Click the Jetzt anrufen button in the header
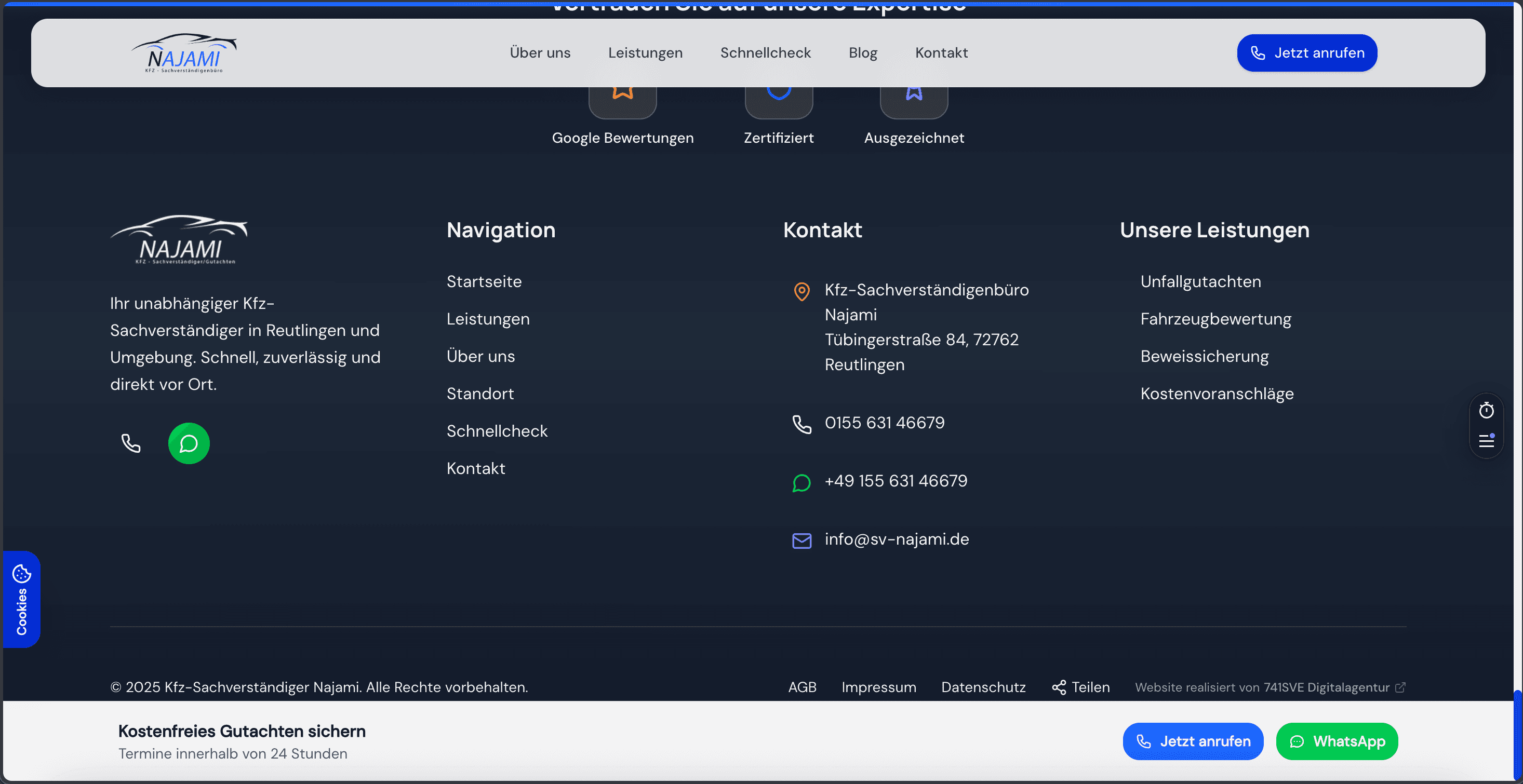Viewport: 1523px width, 784px height. [x=1306, y=52]
